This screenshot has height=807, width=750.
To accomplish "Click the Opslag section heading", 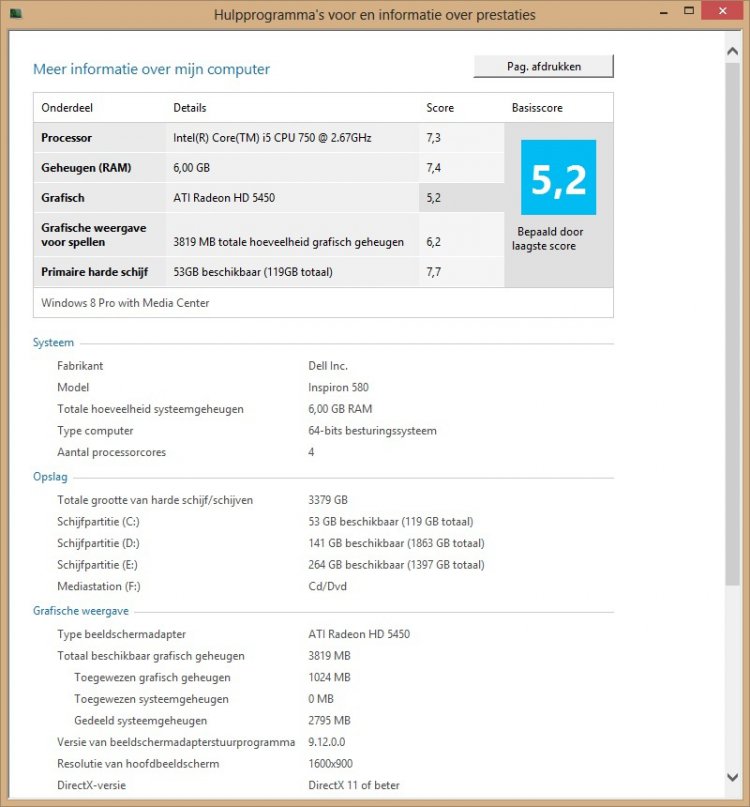I will 50,477.
